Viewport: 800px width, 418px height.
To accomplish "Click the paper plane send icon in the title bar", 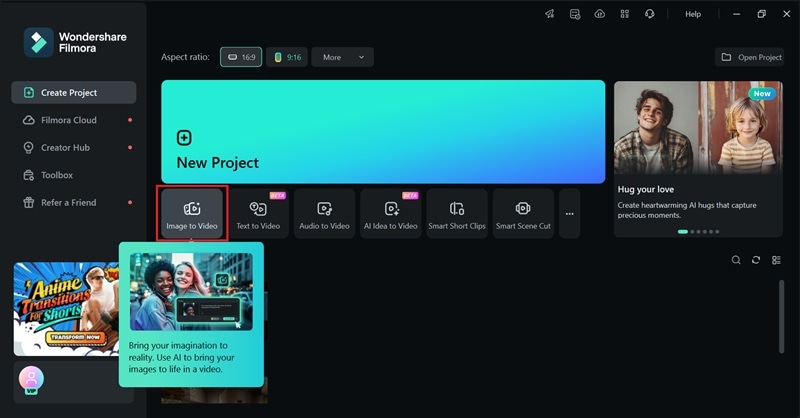I will 549,14.
